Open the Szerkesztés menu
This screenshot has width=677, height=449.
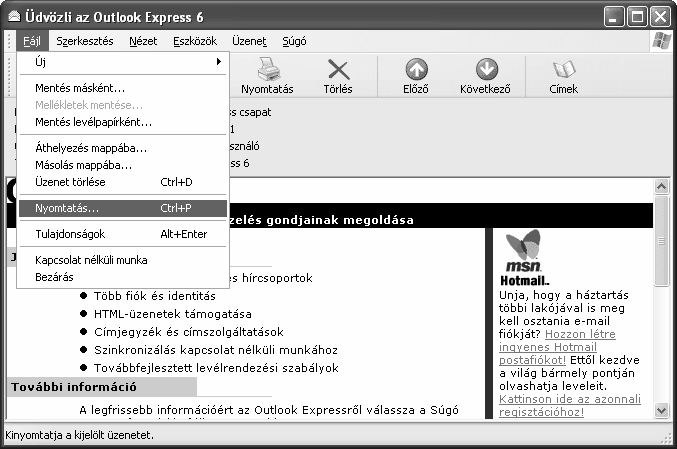(x=85, y=41)
